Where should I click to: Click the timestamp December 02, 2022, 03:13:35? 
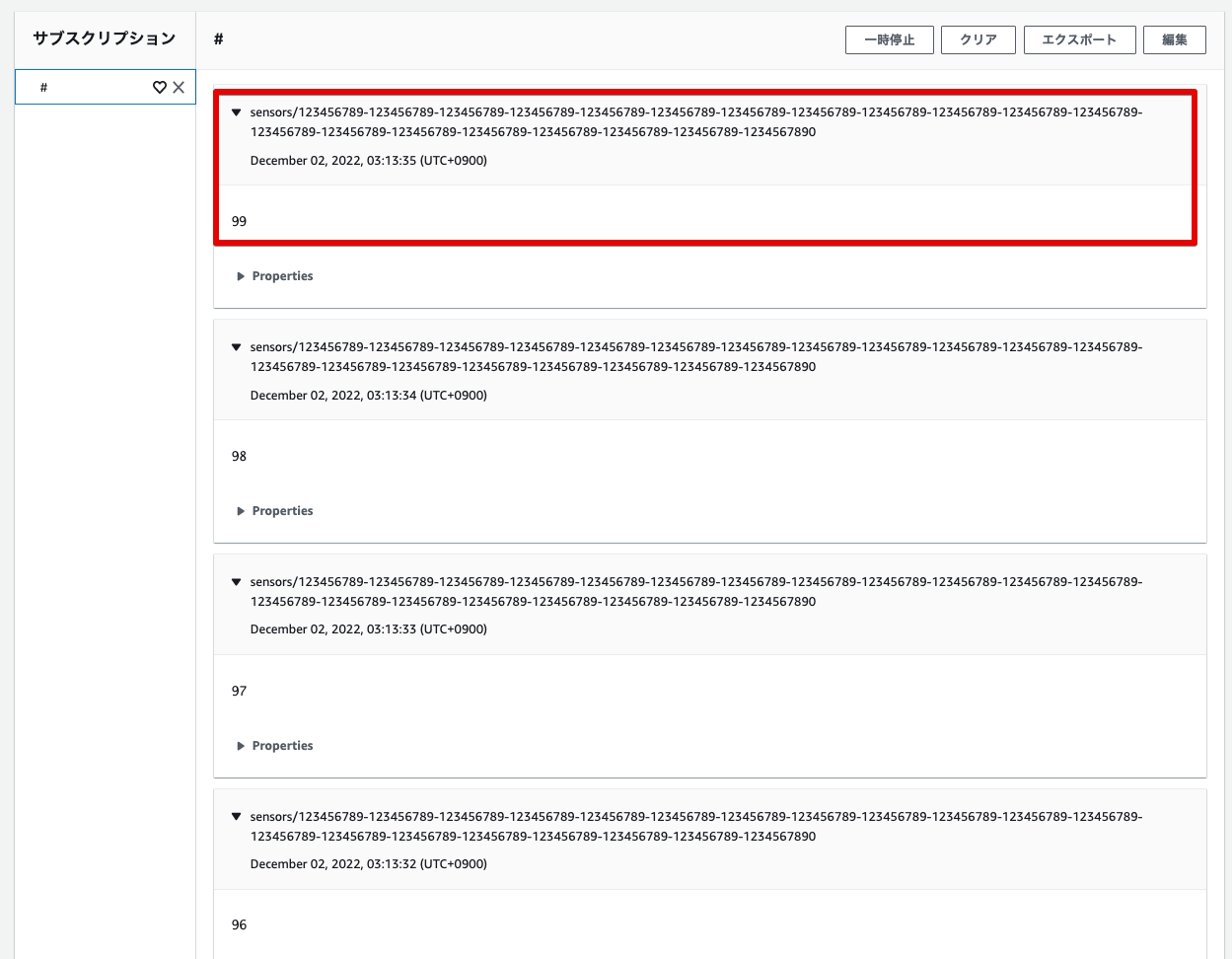[x=368, y=160]
